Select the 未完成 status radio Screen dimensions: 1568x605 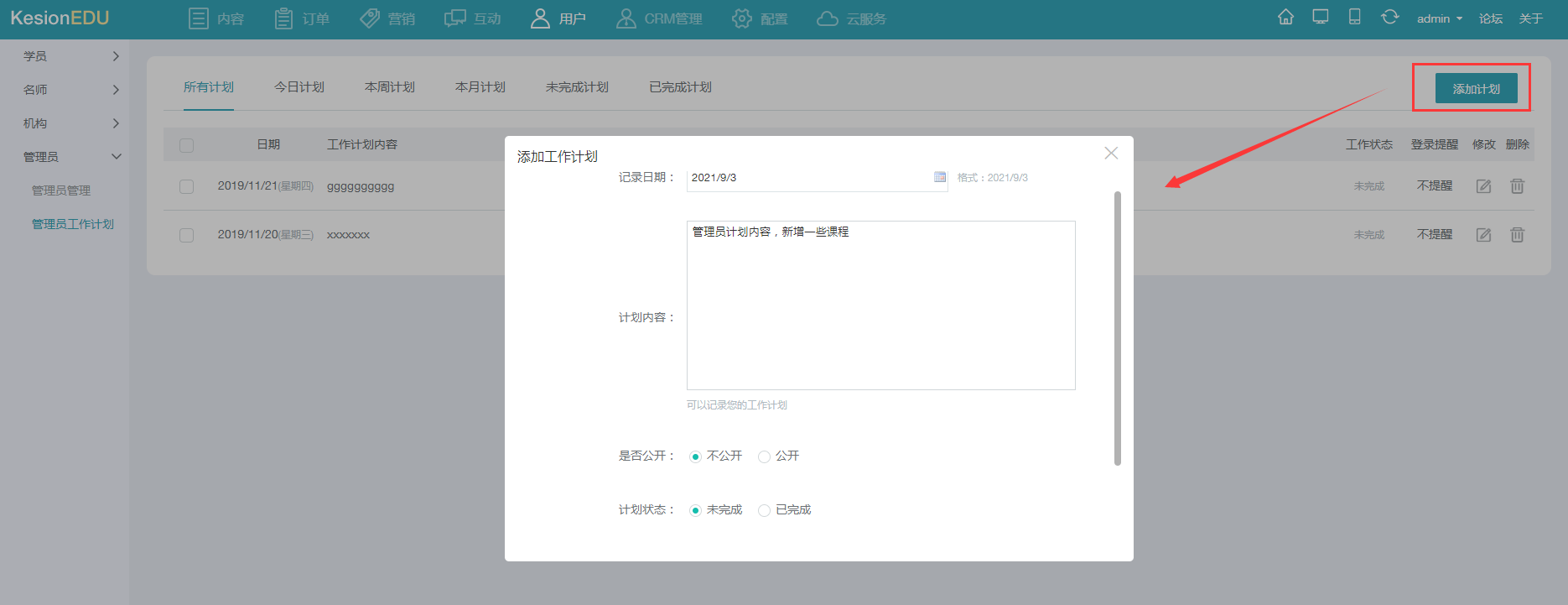tap(695, 510)
